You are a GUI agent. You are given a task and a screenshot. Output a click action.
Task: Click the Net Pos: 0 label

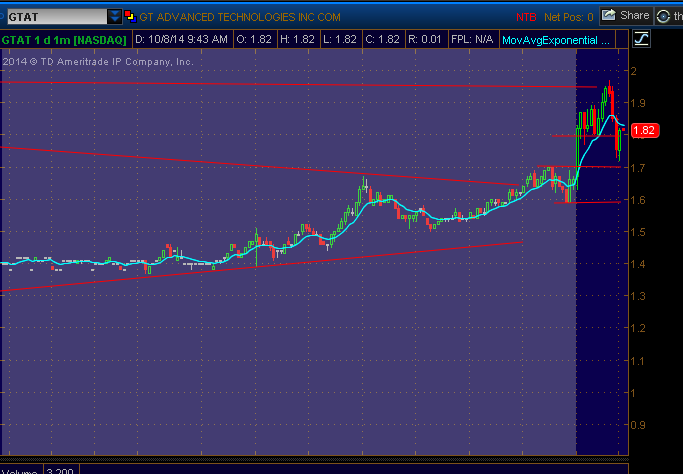pyautogui.click(x=568, y=17)
